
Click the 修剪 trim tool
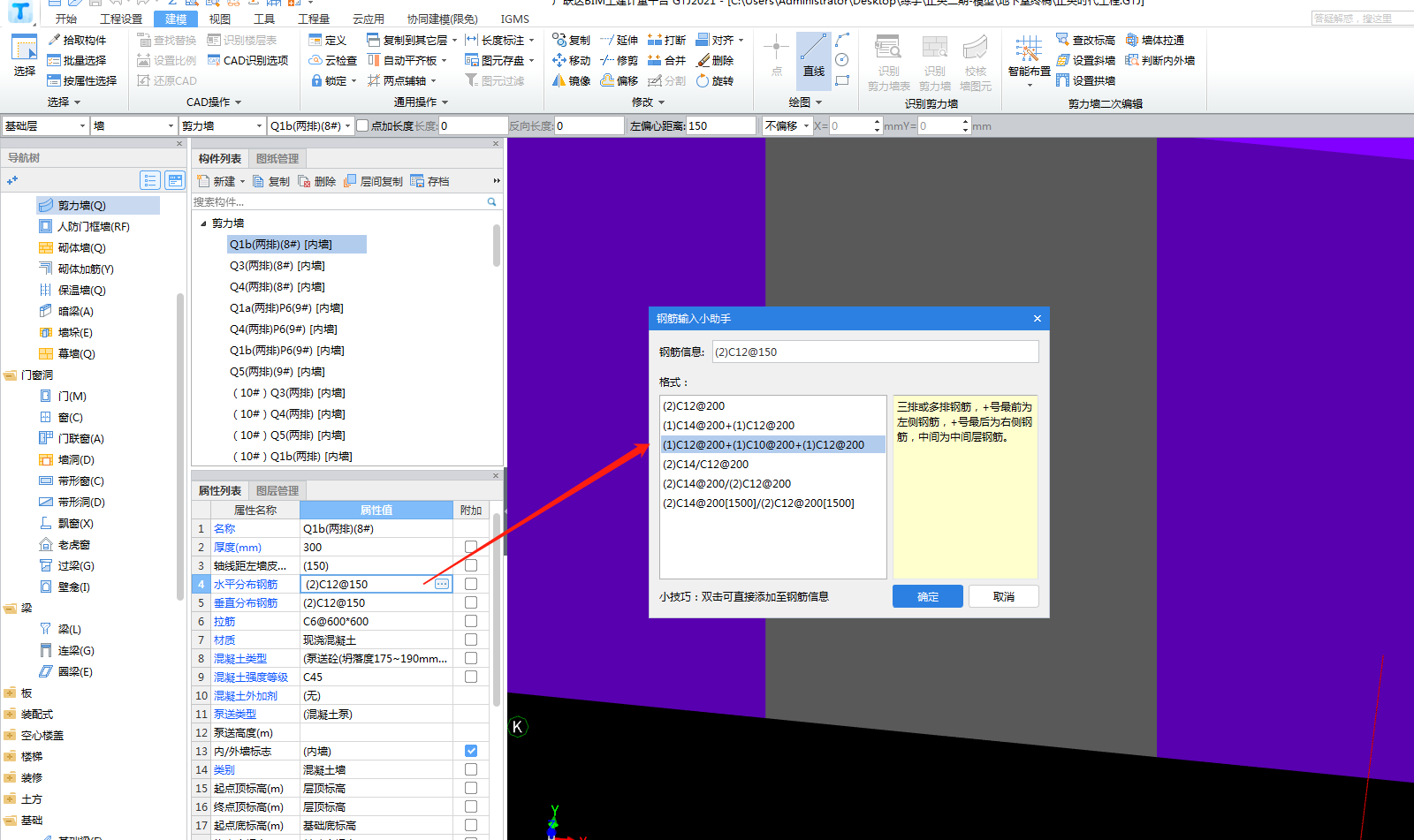coord(619,60)
